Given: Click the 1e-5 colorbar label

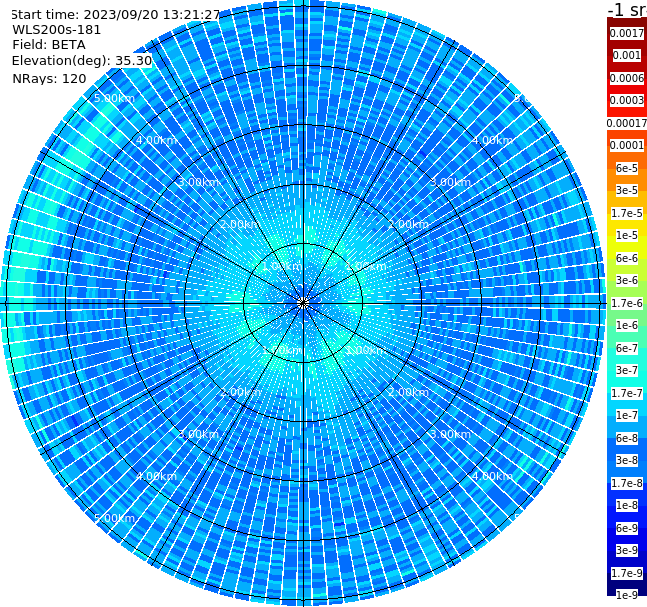Looking at the screenshot, I should tap(627, 235).
